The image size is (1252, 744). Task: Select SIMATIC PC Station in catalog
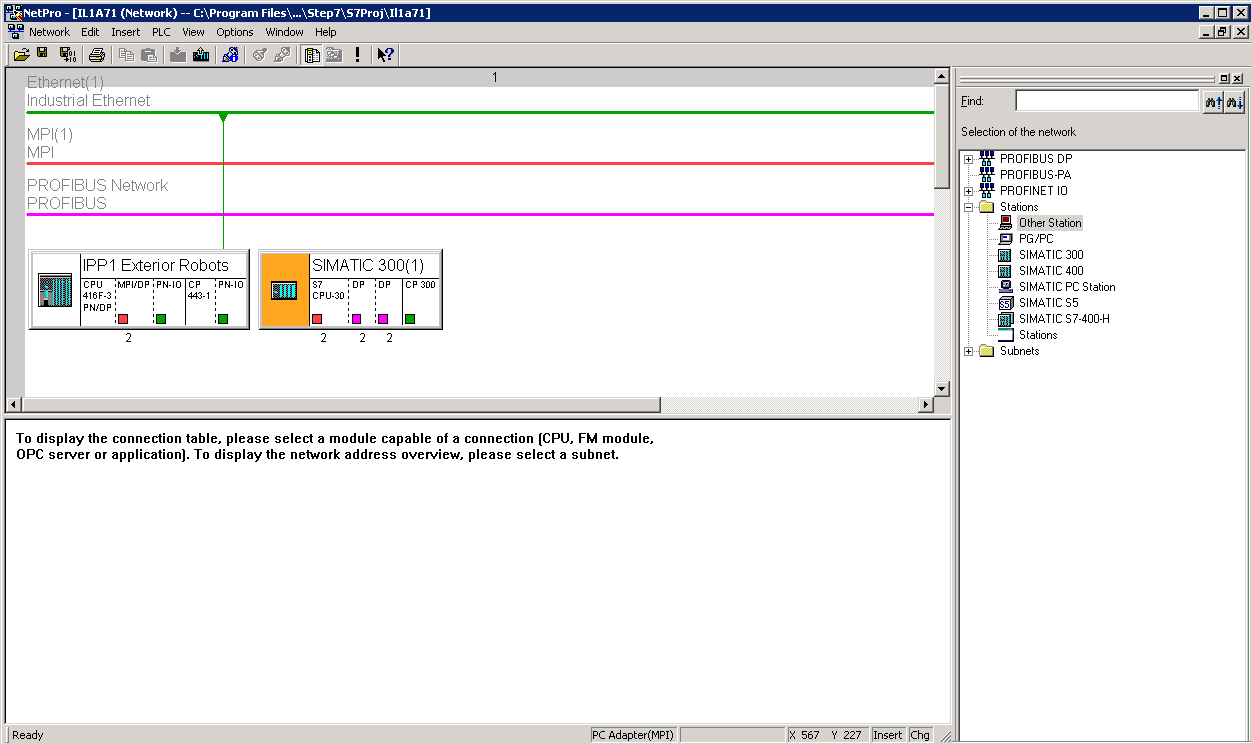click(x=1066, y=287)
